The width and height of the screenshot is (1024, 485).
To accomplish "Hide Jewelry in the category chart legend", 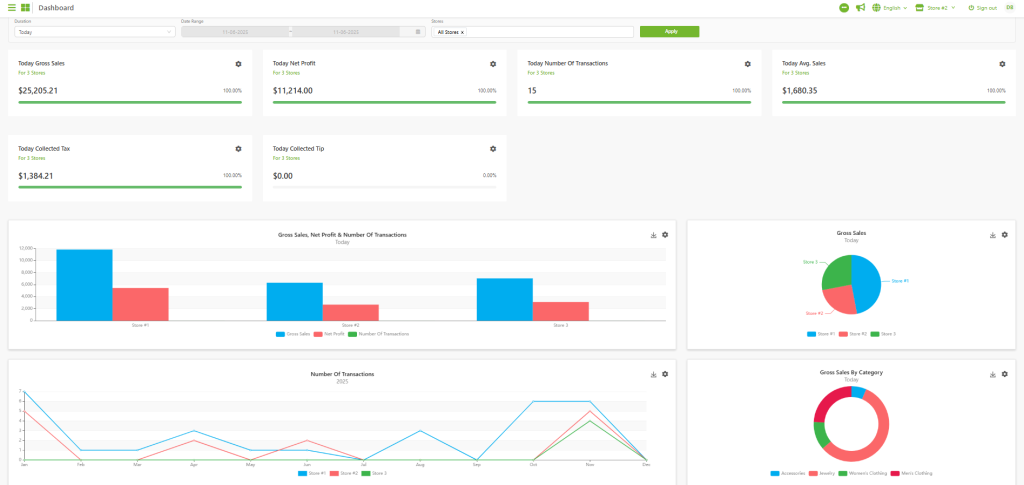I will (823, 473).
